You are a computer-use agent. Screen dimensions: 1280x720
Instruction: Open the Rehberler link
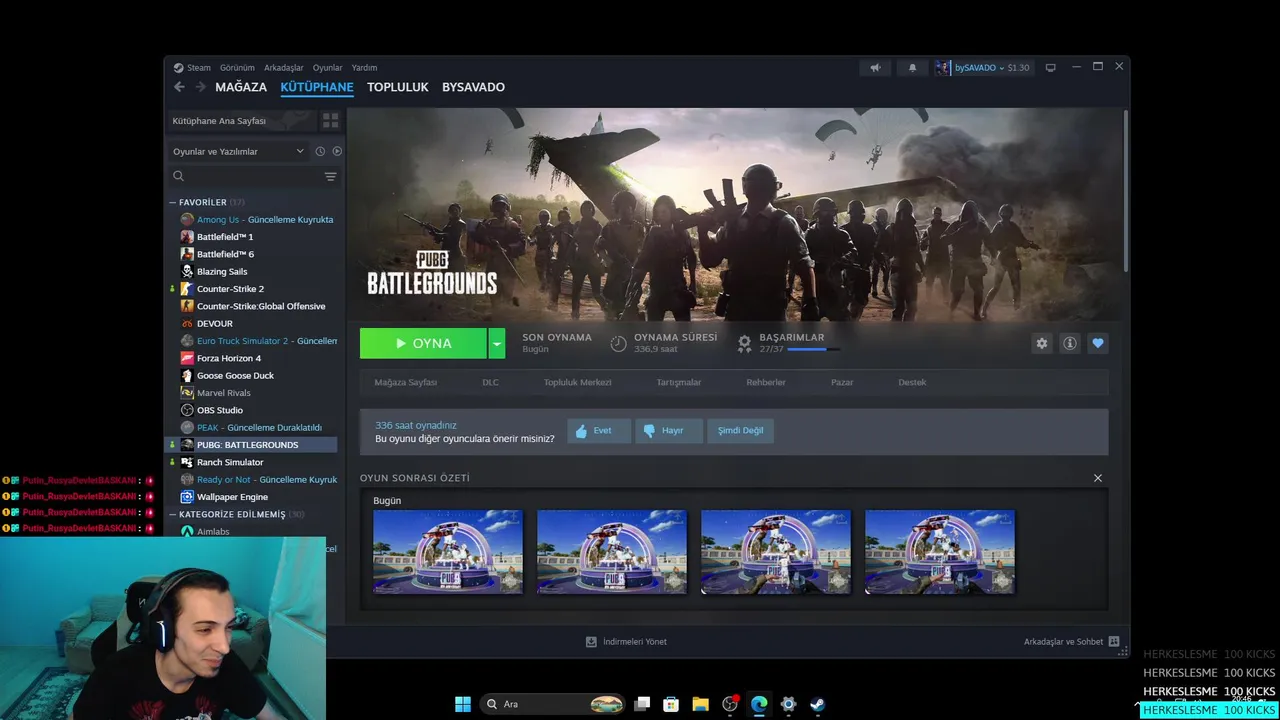765,382
